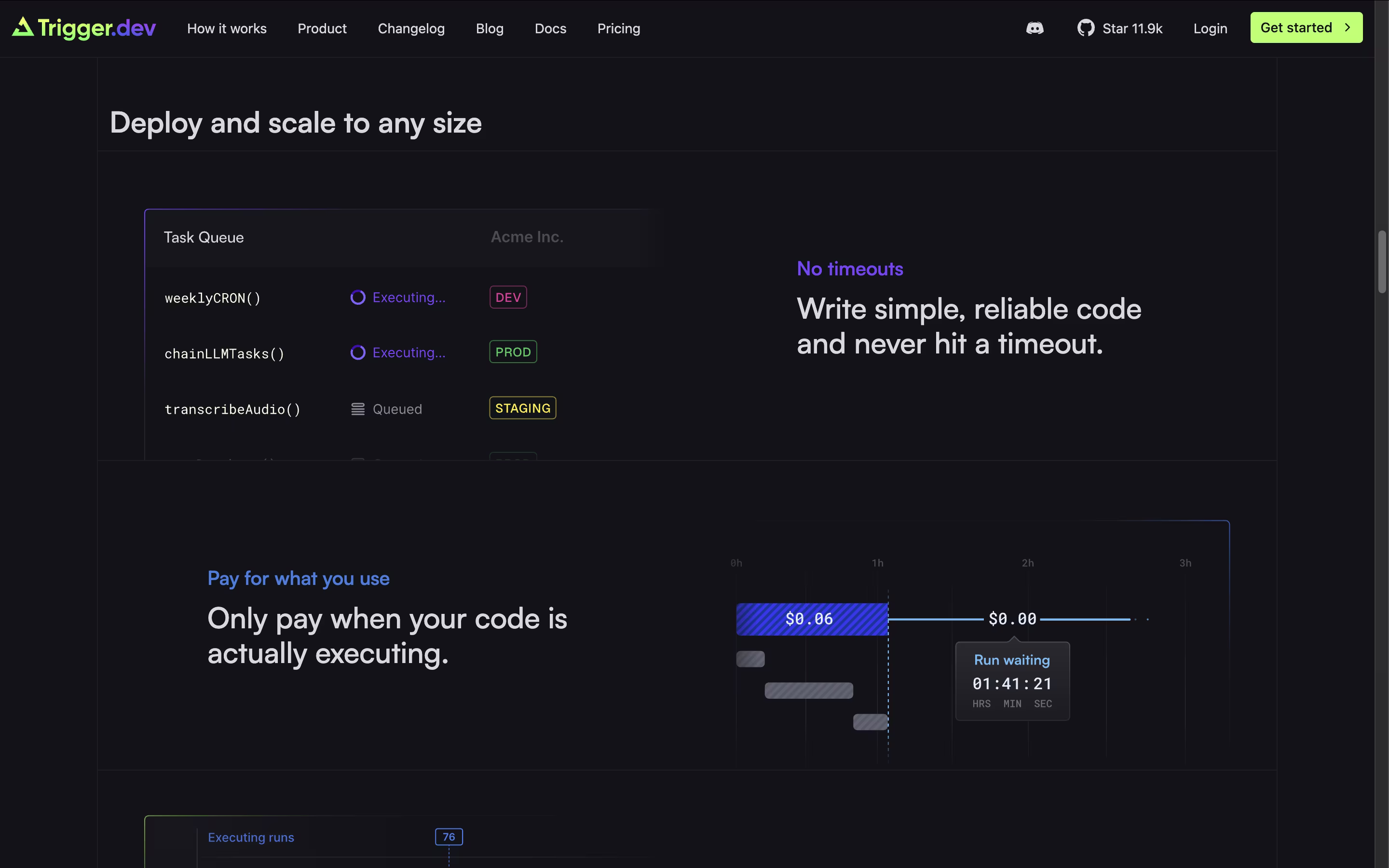Viewport: 1389px width, 868px height.
Task: Open the Discord icon link
Action: pos(1035,28)
